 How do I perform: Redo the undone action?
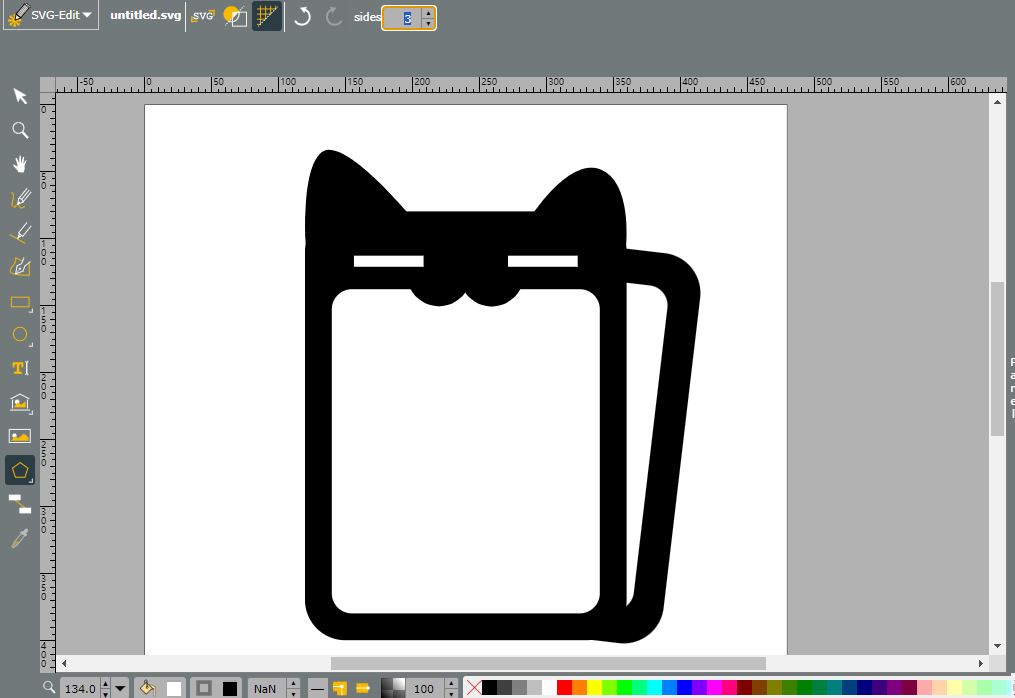click(x=333, y=16)
